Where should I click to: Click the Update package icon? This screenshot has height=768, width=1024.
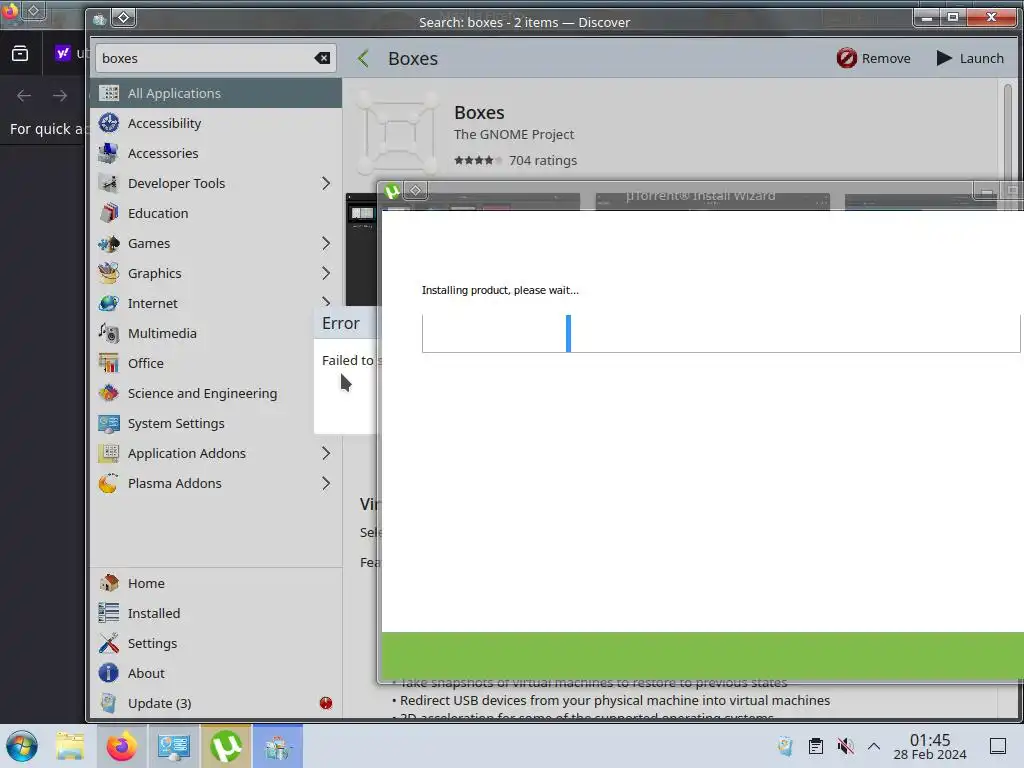(108, 703)
